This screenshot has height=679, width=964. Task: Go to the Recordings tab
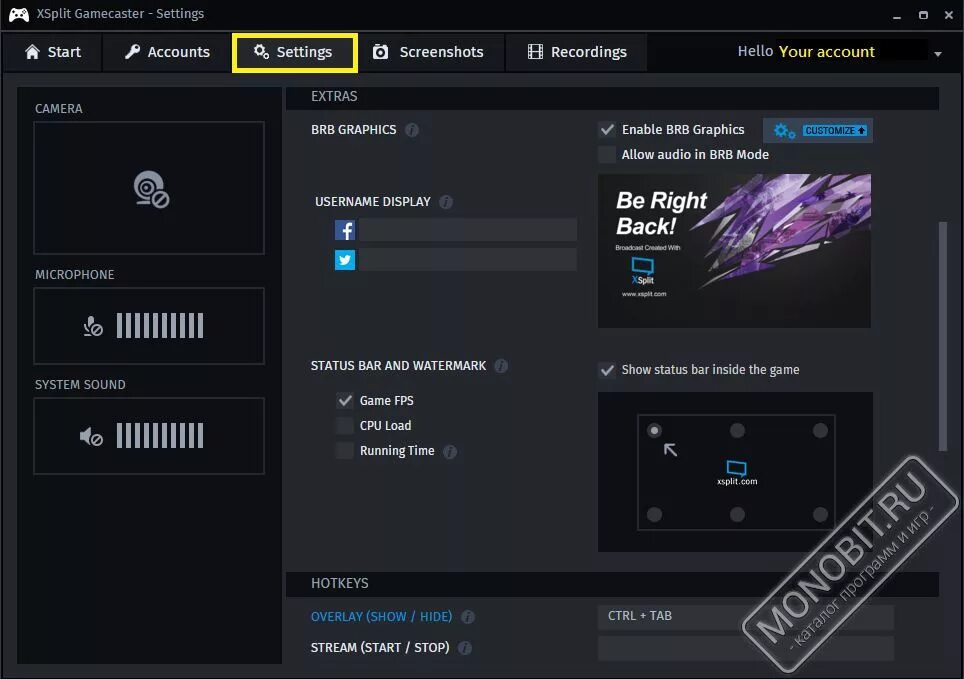pos(577,52)
